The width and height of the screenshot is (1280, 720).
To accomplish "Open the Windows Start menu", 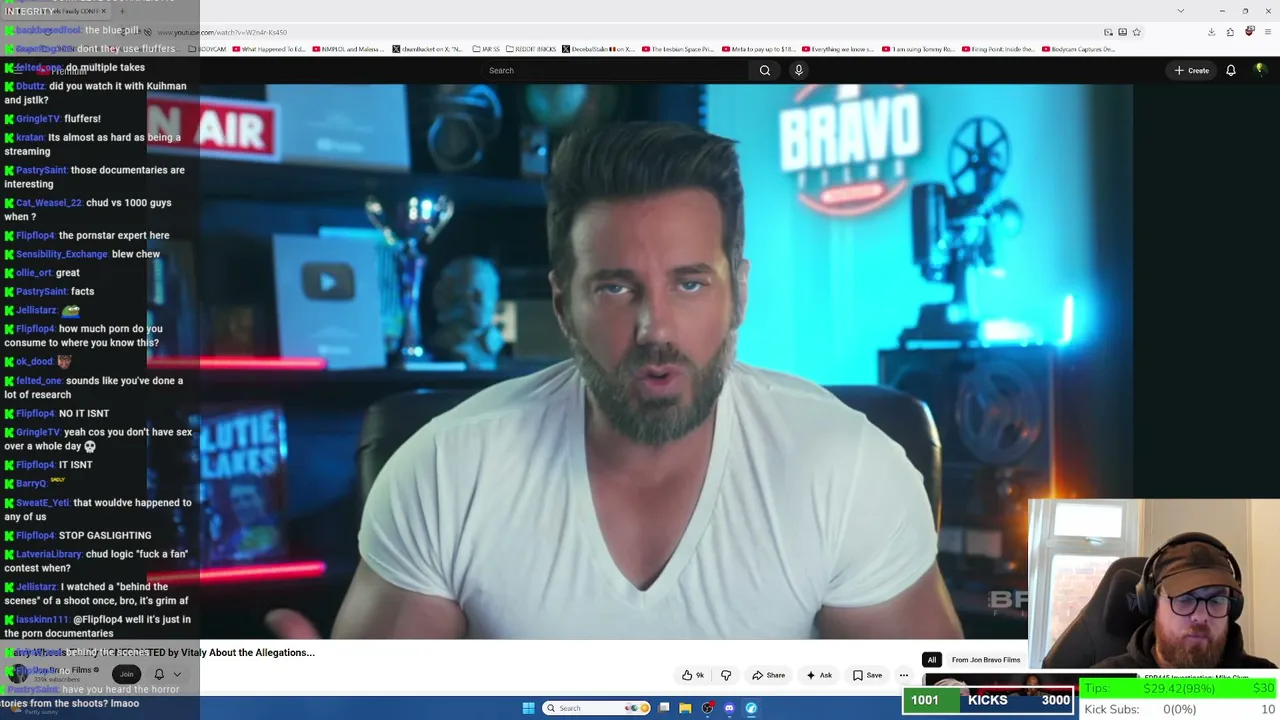I will 529,708.
